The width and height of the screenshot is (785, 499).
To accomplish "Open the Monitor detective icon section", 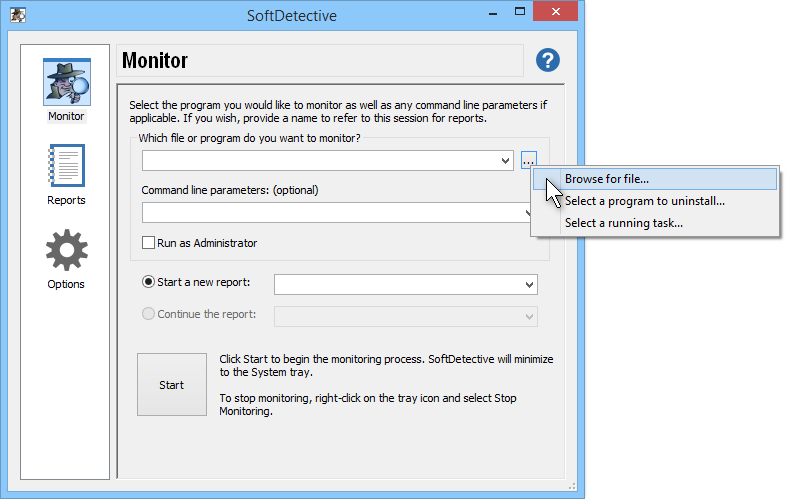I will coord(67,82).
